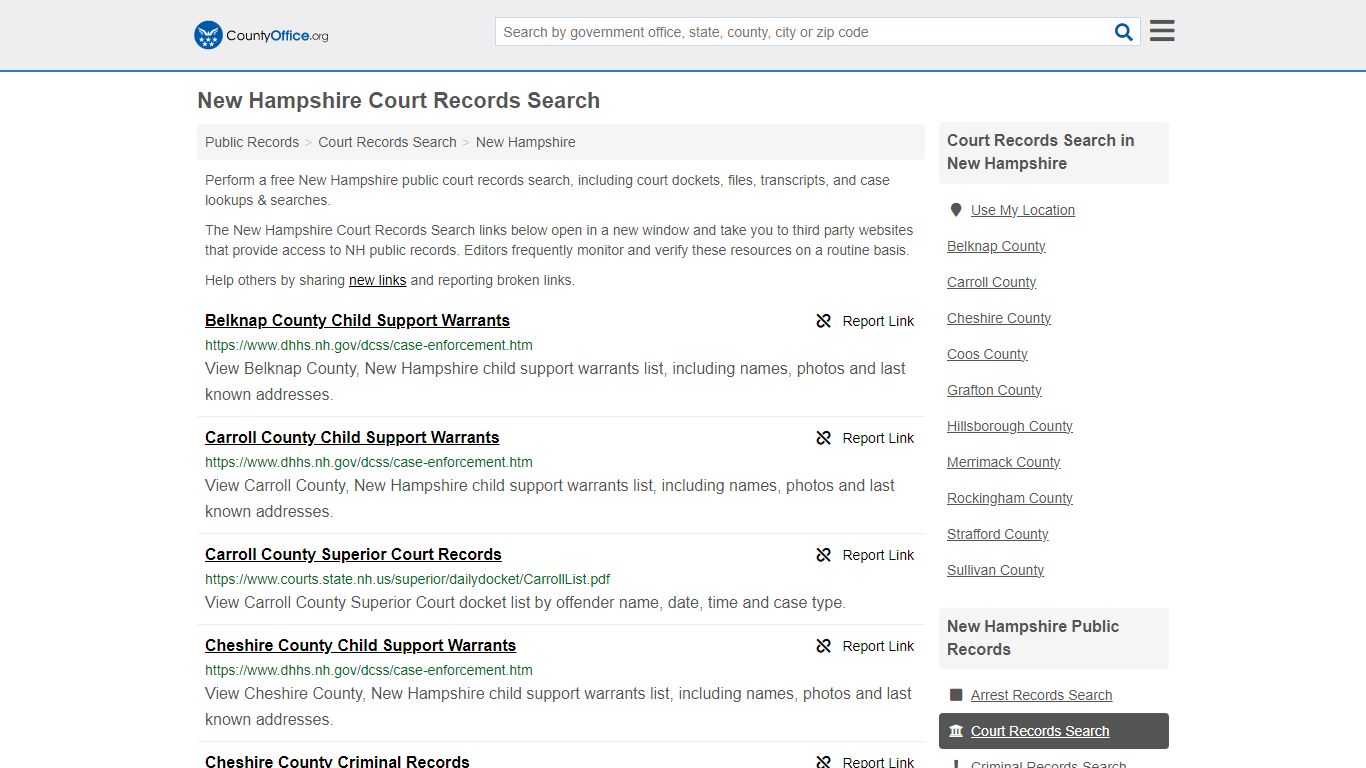
Task: Click the Carroll County Child Support case-enforcement URL
Action: [x=368, y=462]
